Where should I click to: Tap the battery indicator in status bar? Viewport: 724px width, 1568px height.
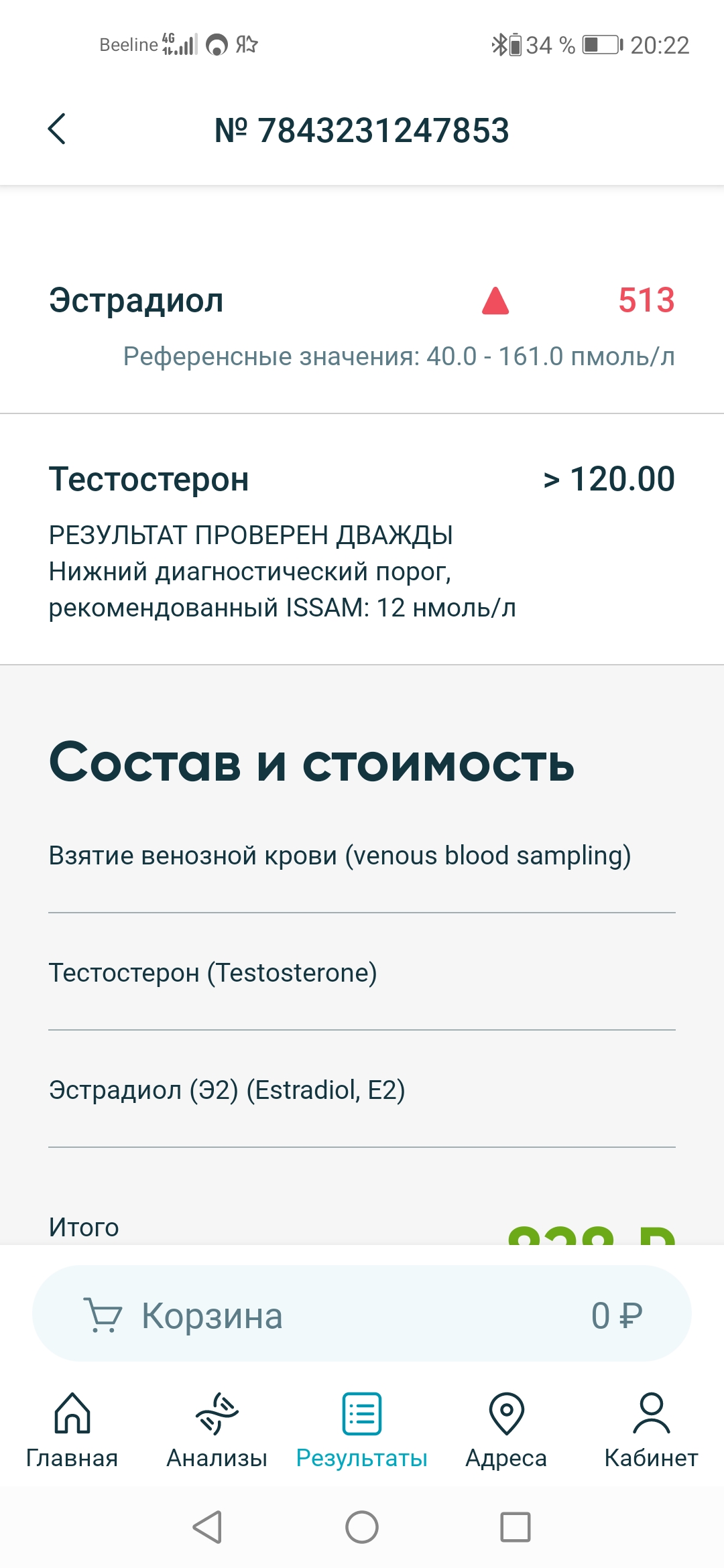(x=602, y=45)
